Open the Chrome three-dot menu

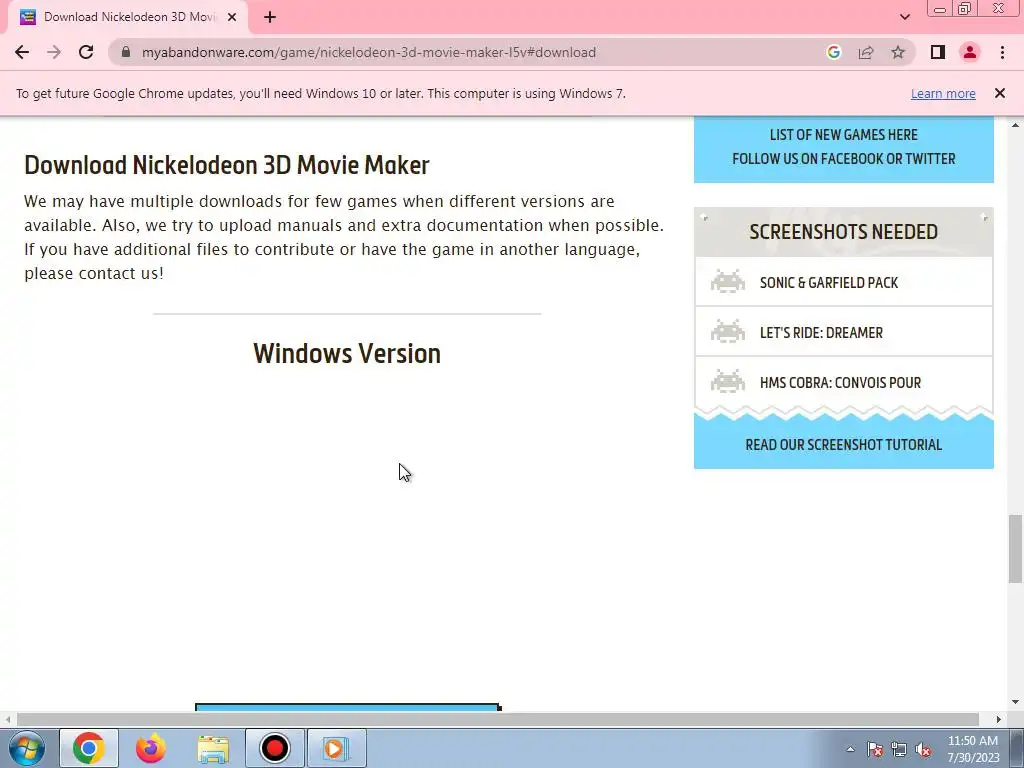tap(1002, 52)
